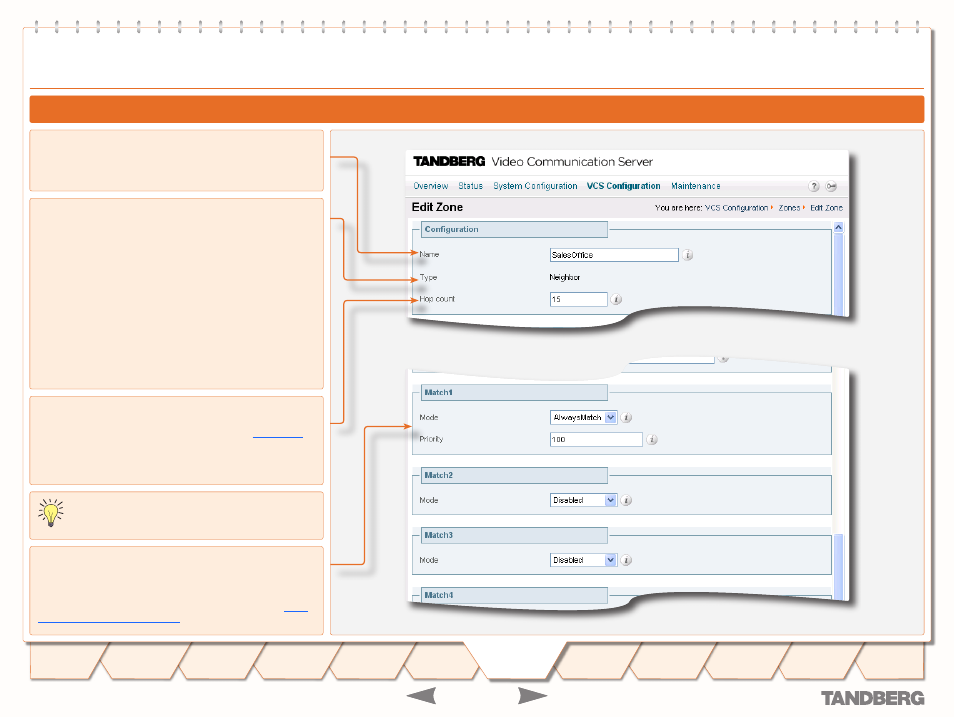Follow the Zones breadcrumb link
The width and height of the screenshot is (954, 717).
tap(789, 208)
